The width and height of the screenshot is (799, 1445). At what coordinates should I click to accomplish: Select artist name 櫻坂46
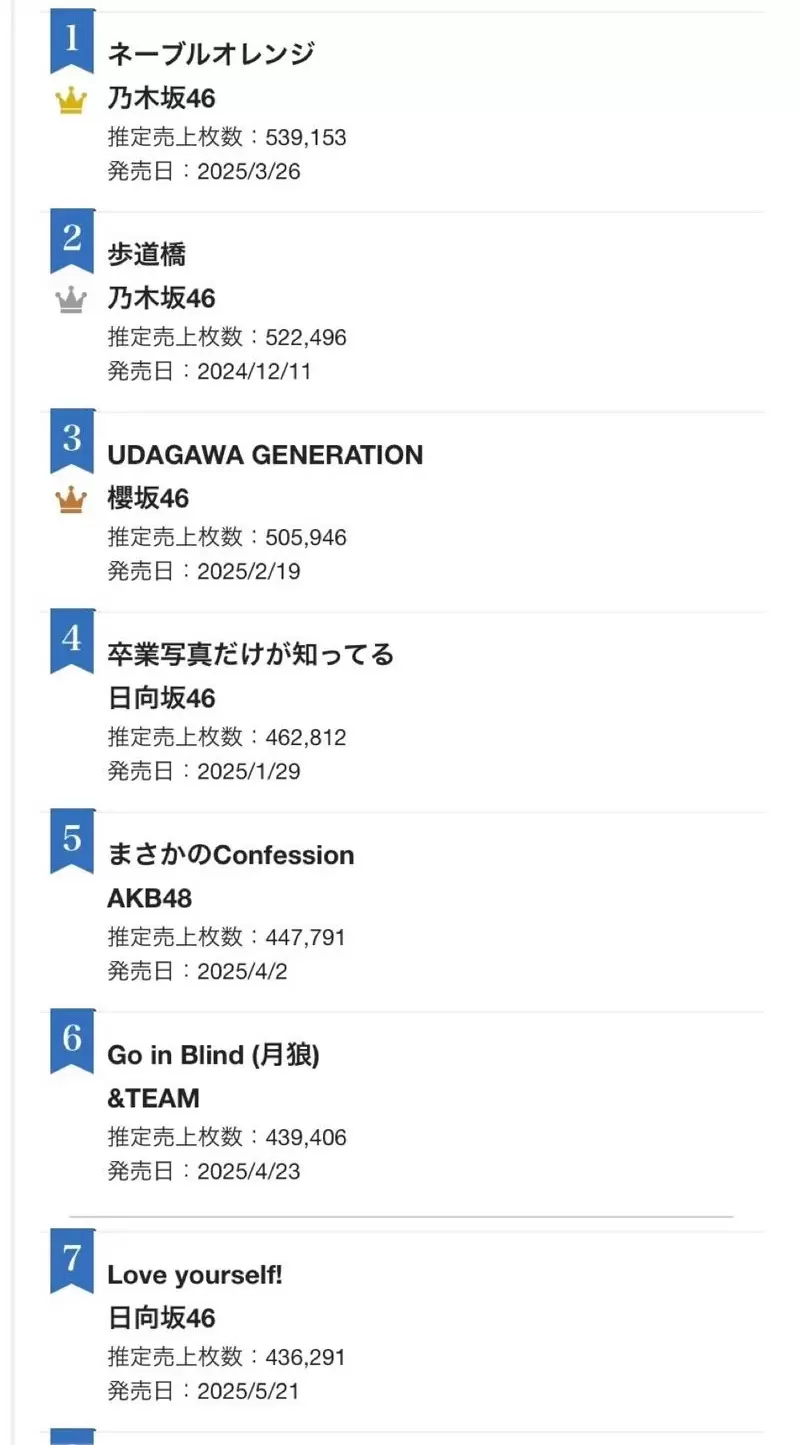(x=148, y=498)
